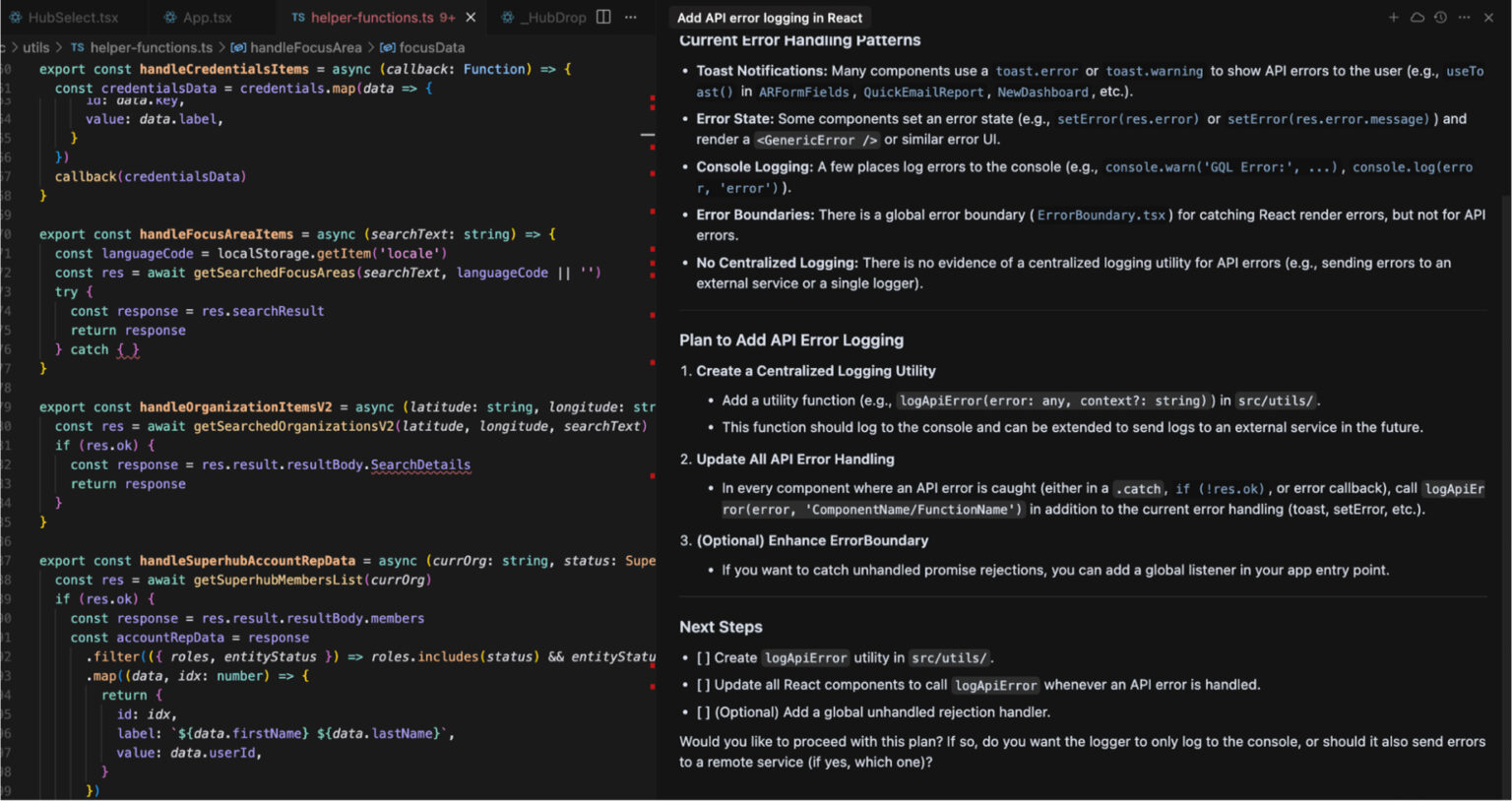Open the utils breadcrumb dropdown
This screenshot has width=1512, height=801.
(x=35, y=46)
